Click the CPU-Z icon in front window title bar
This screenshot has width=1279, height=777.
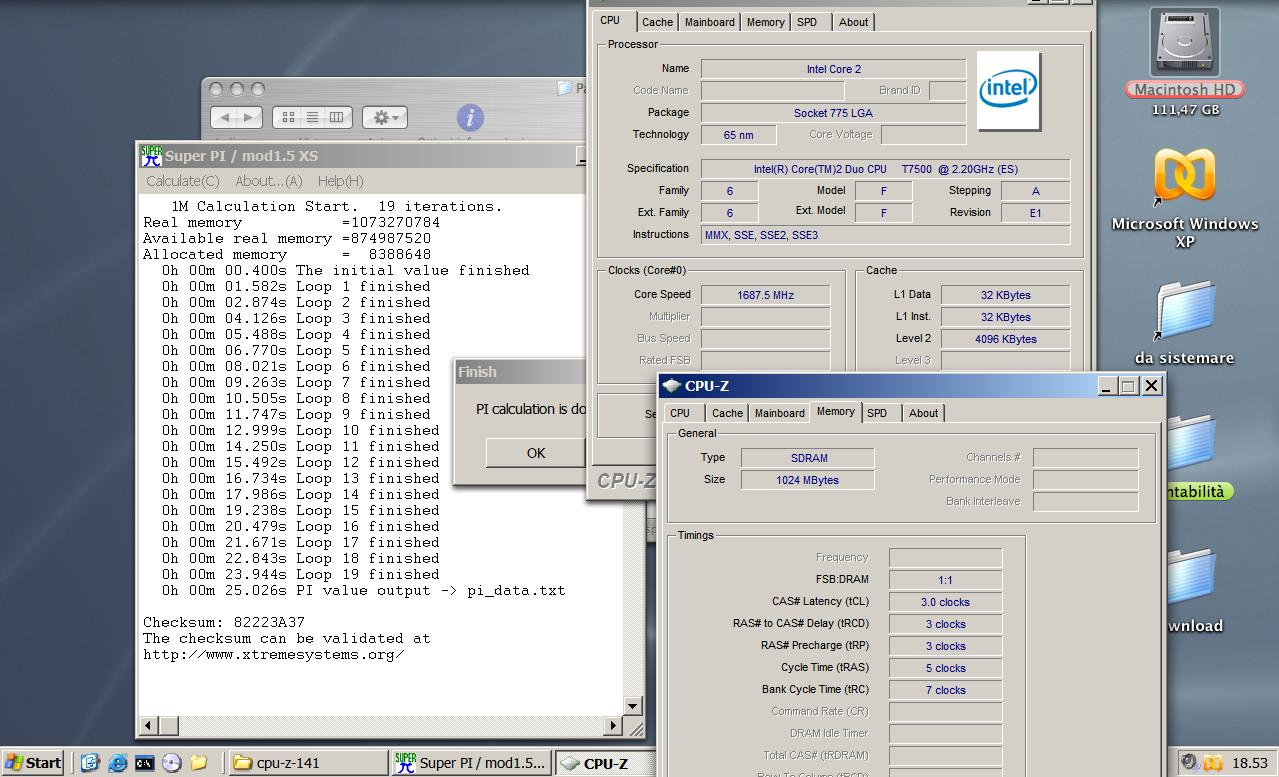point(672,386)
